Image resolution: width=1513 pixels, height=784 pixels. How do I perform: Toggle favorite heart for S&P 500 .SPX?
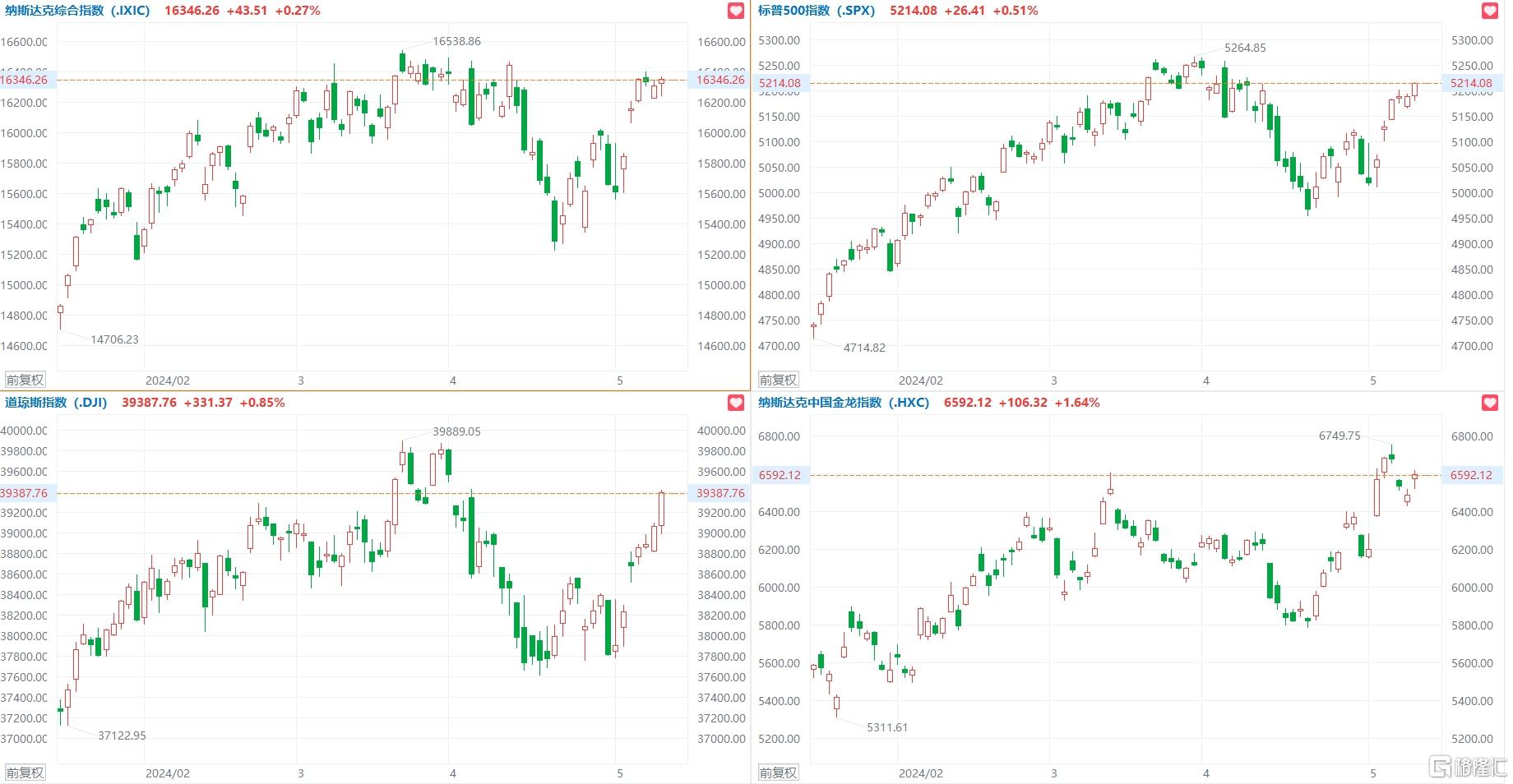tap(1490, 11)
